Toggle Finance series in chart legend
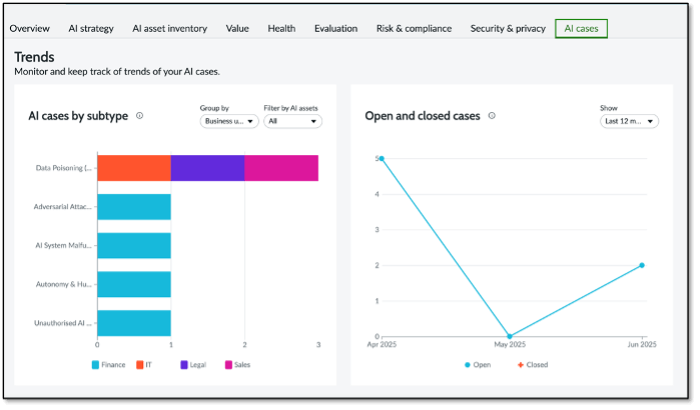Screen dimensions: 700x410 (x=108, y=365)
